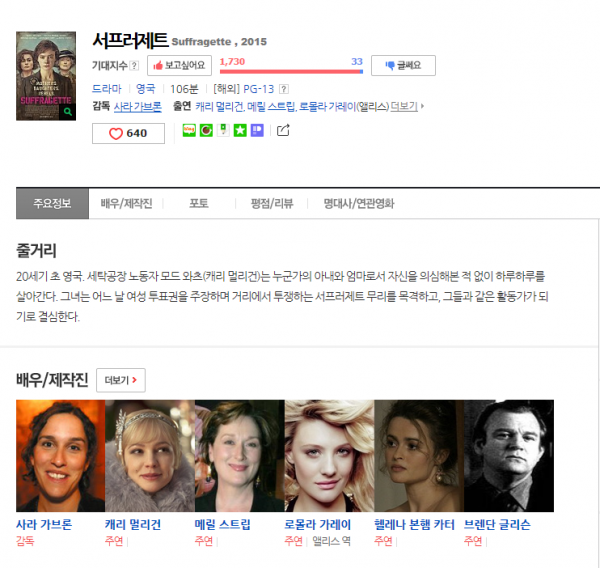Open the 평점/리뷰 tab
Viewport: 600px width, 568px height.
(x=270, y=203)
